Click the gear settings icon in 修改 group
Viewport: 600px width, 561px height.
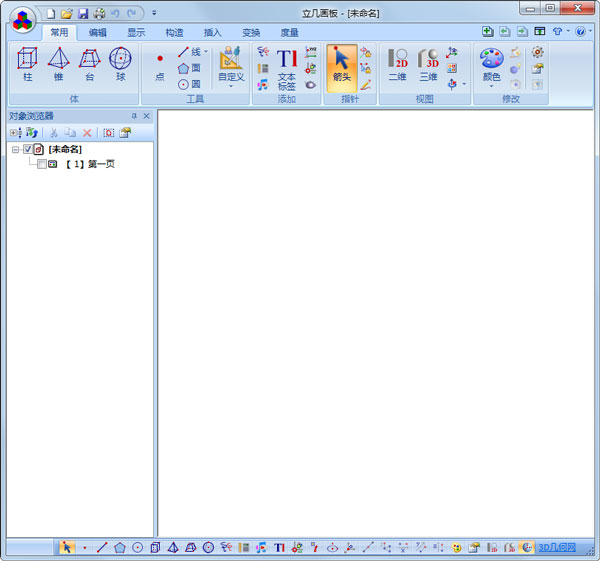pyautogui.click(x=537, y=52)
